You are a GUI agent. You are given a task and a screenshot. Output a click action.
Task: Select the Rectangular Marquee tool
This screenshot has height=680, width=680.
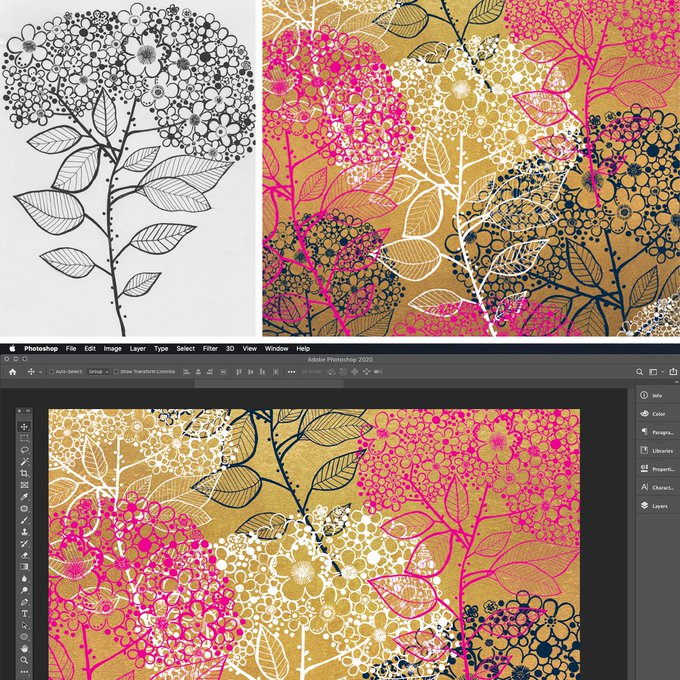tap(24, 438)
